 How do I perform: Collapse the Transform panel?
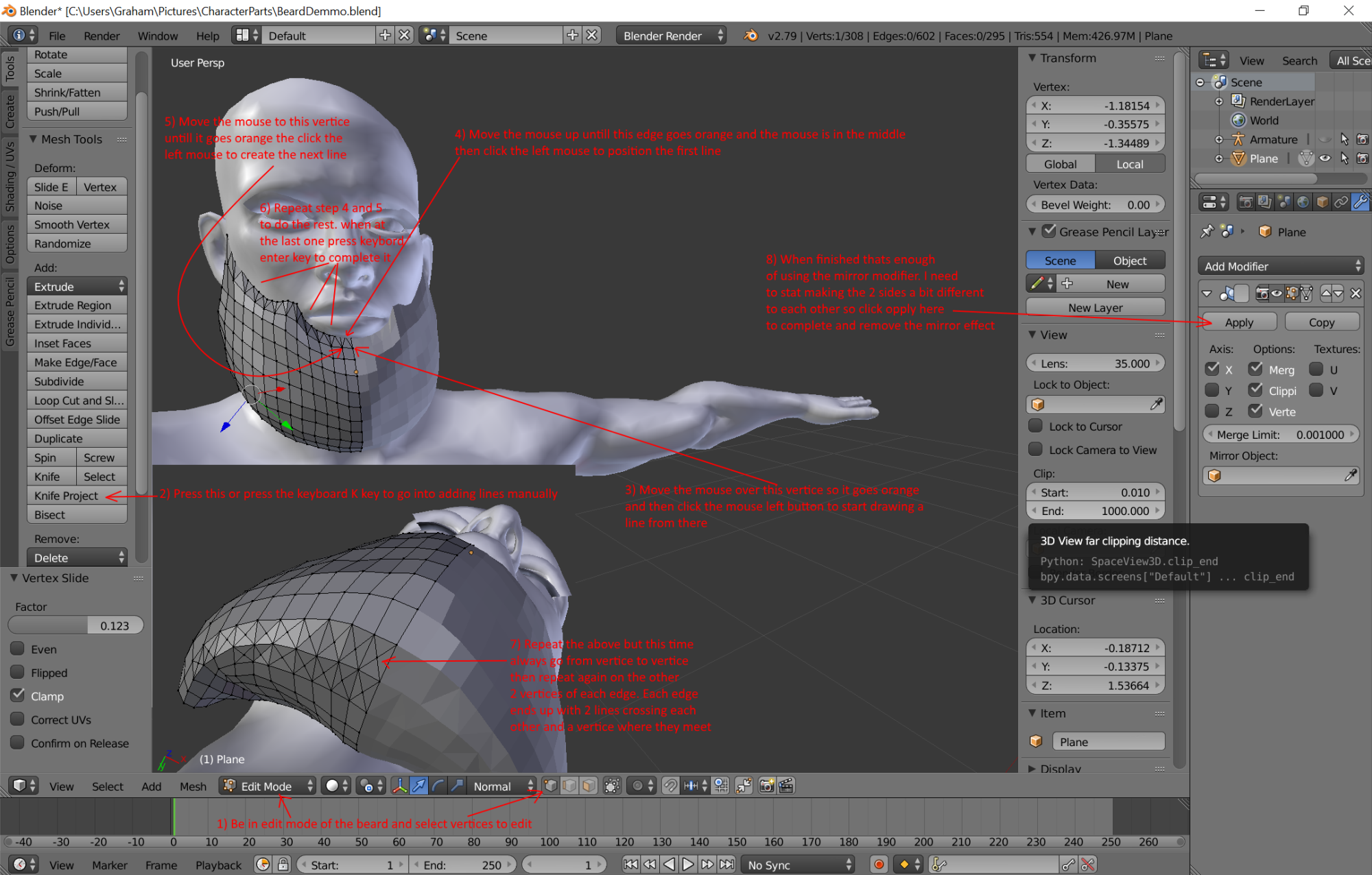(1032, 58)
